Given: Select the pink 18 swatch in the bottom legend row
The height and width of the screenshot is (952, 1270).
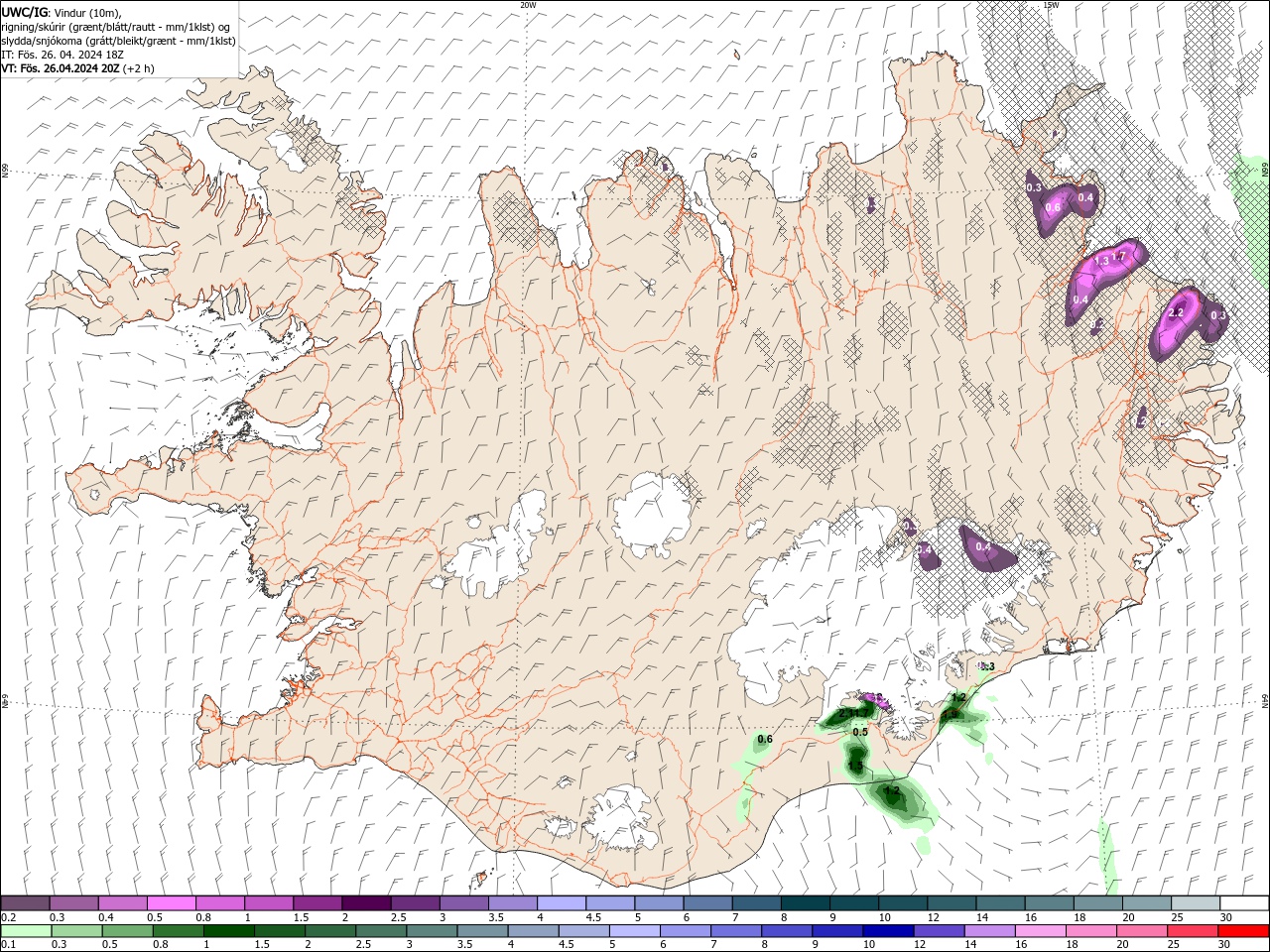Looking at the screenshot, I should point(1091,931).
